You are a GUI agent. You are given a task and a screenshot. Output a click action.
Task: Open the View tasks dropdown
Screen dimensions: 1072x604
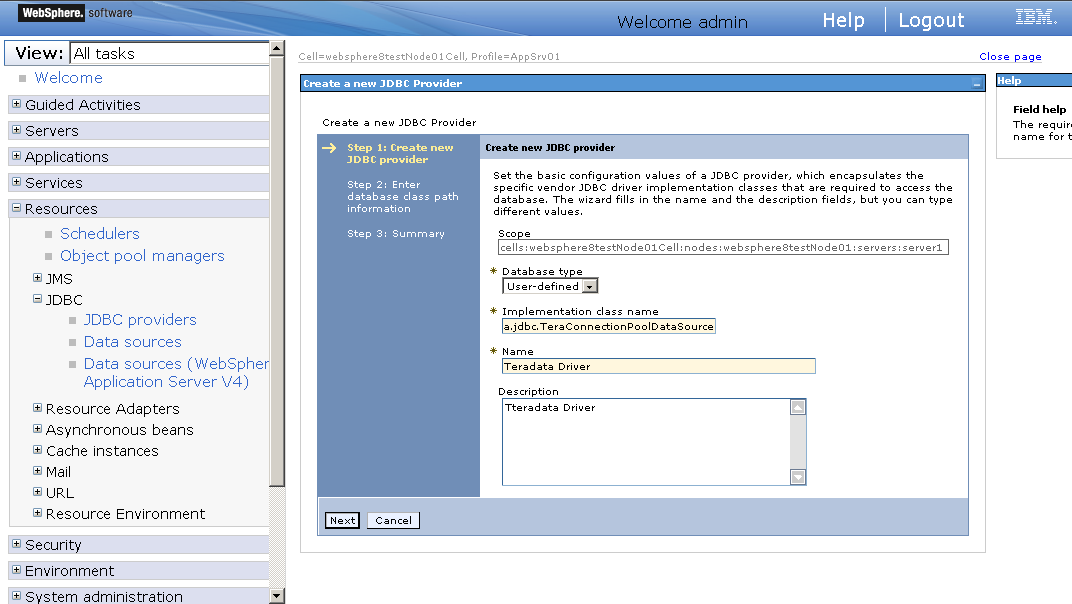pos(168,52)
